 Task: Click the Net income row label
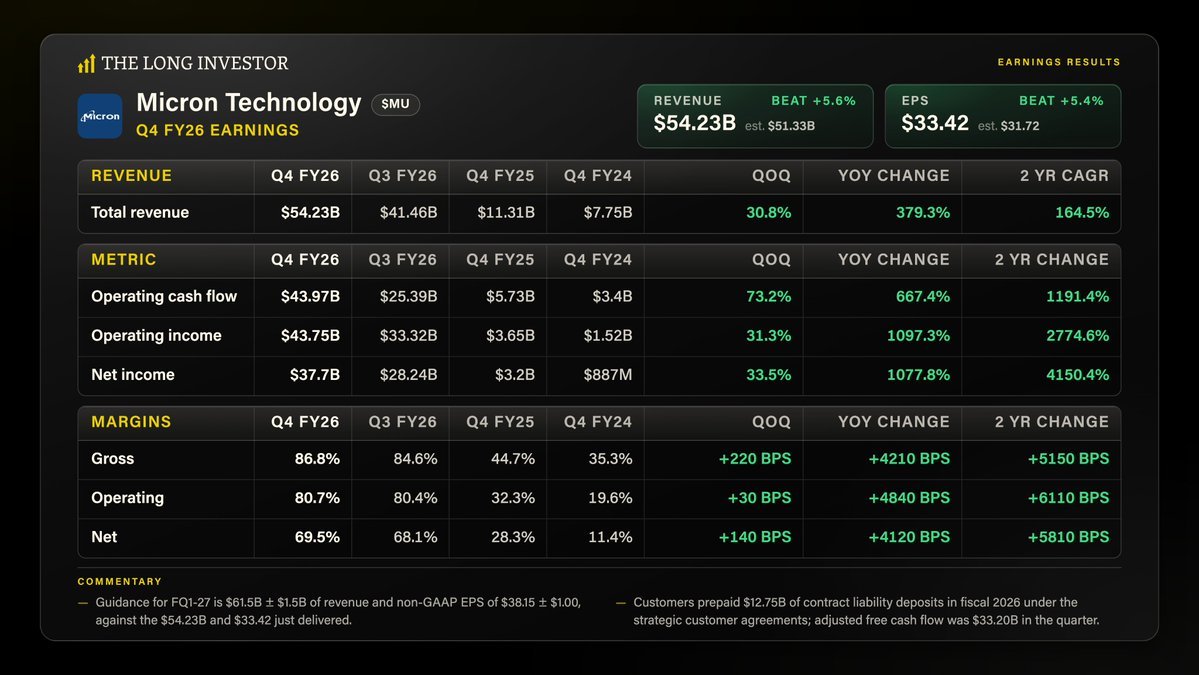(132, 375)
